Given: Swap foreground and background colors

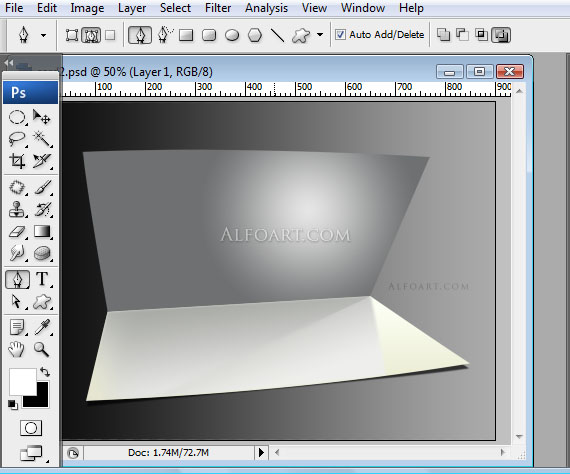Looking at the screenshot, I should 45,371.
